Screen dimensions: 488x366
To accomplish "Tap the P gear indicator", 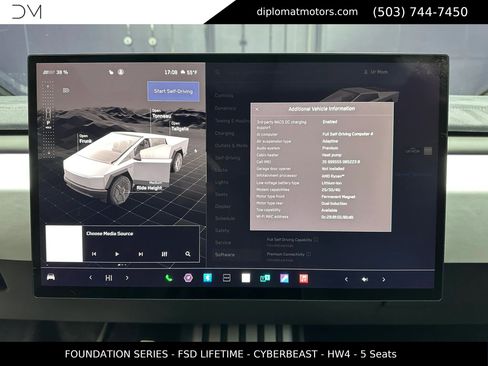I will pyautogui.click(x=48, y=123).
